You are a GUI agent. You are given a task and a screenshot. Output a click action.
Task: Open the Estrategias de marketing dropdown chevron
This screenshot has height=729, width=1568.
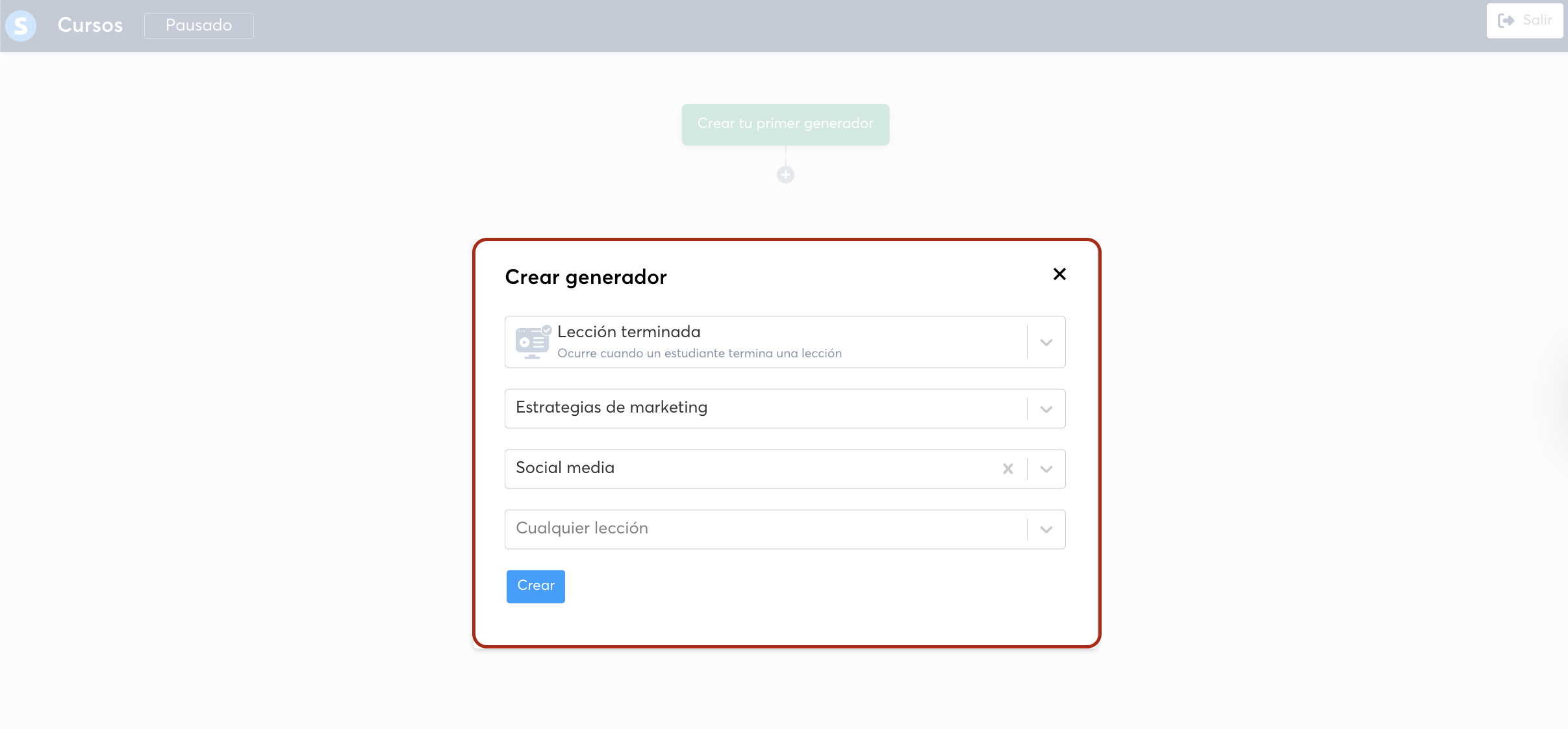[1046, 409]
